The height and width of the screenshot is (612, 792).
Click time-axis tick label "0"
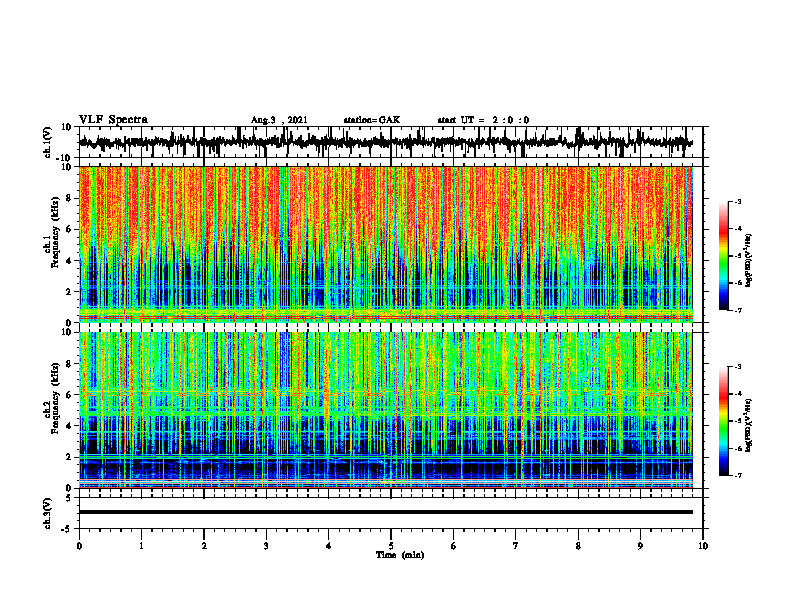tap(79, 546)
